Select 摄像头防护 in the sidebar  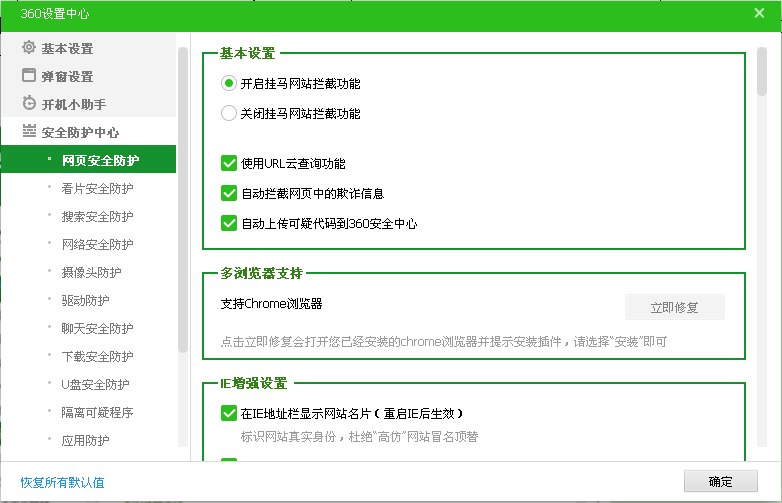(x=91, y=272)
